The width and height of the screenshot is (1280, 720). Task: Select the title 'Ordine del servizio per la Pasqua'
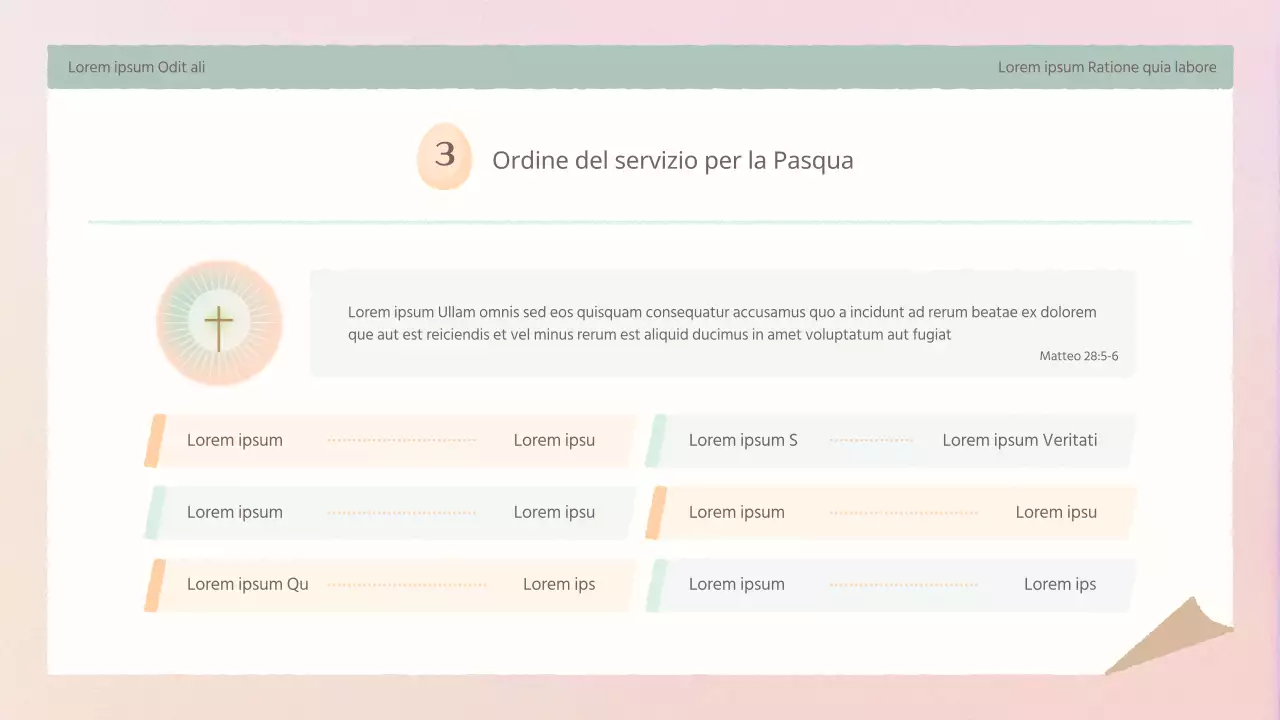pos(672,160)
